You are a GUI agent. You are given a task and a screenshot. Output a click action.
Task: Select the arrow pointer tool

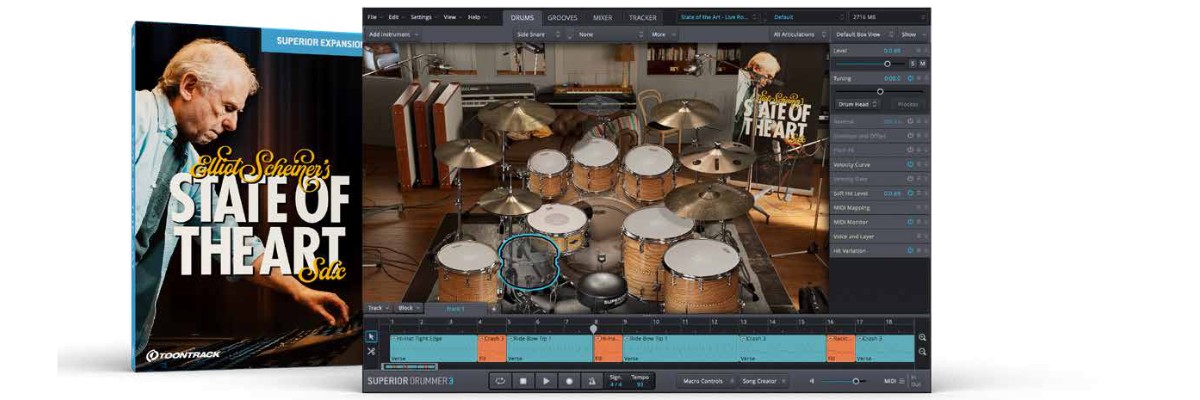pos(372,337)
